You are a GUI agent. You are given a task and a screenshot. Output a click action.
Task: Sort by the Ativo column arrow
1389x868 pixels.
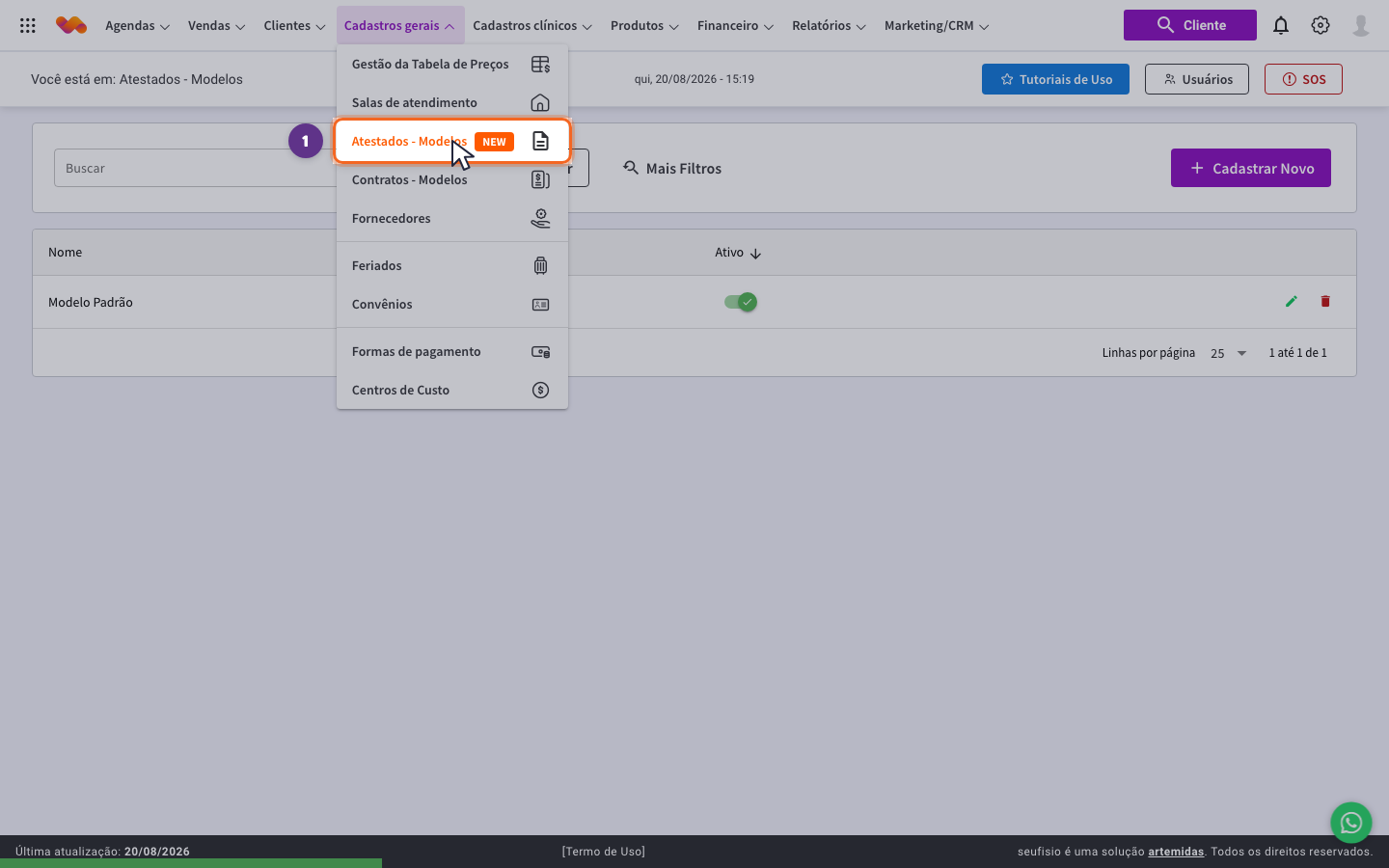[x=755, y=253]
